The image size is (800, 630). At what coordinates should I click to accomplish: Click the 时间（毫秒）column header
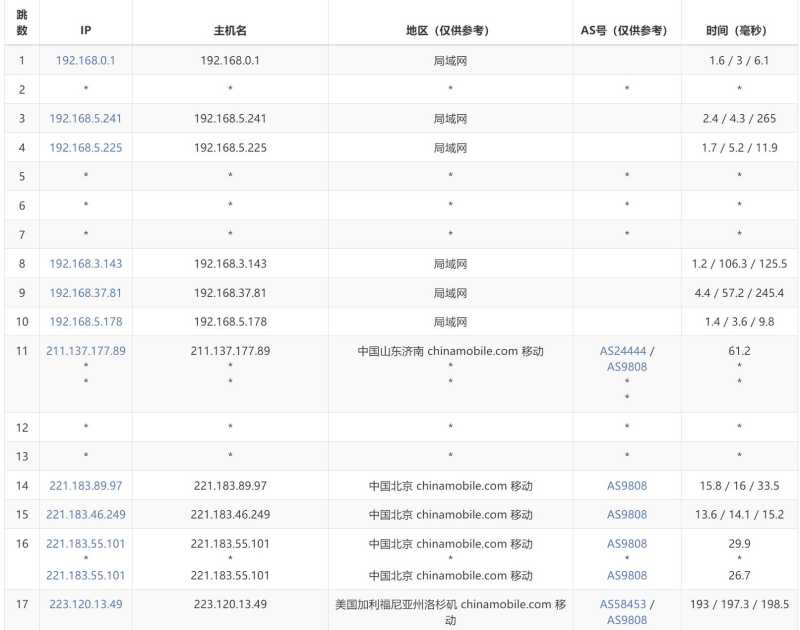click(x=739, y=31)
